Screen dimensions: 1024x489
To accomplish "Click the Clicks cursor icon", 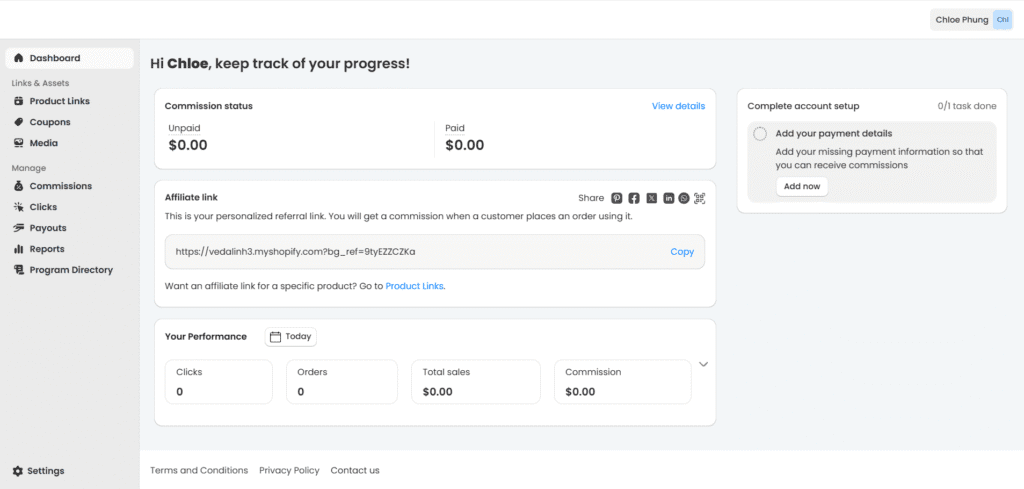I will pos(18,207).
